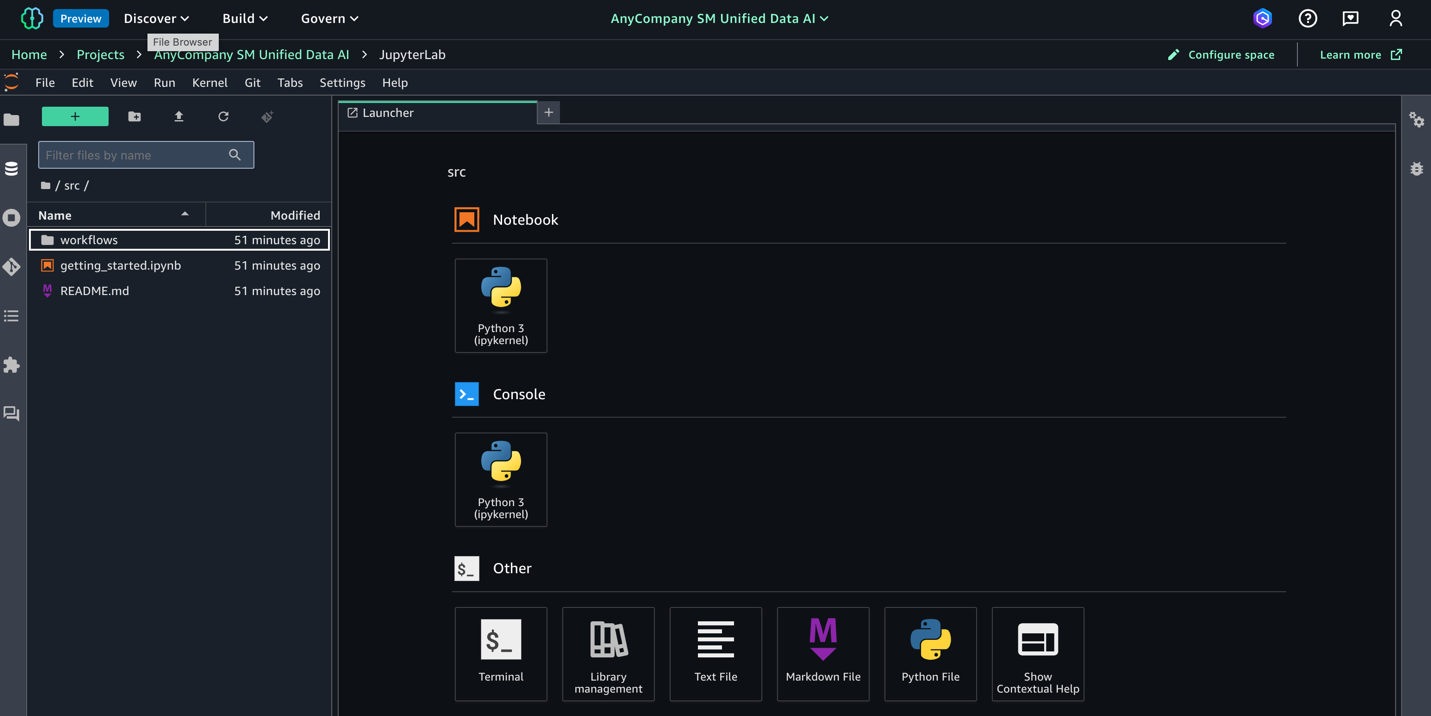1431x716 pixels.
Task: Open the File menu
Action: 45,83
